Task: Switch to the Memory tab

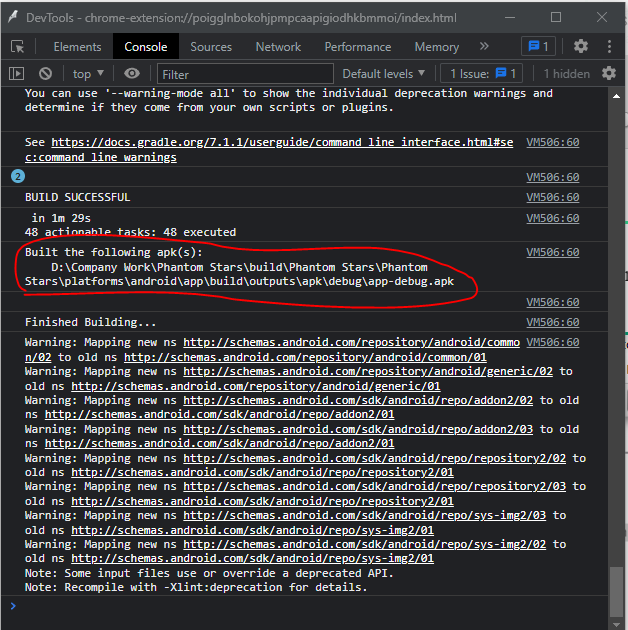Action: (x=437, y=47)
